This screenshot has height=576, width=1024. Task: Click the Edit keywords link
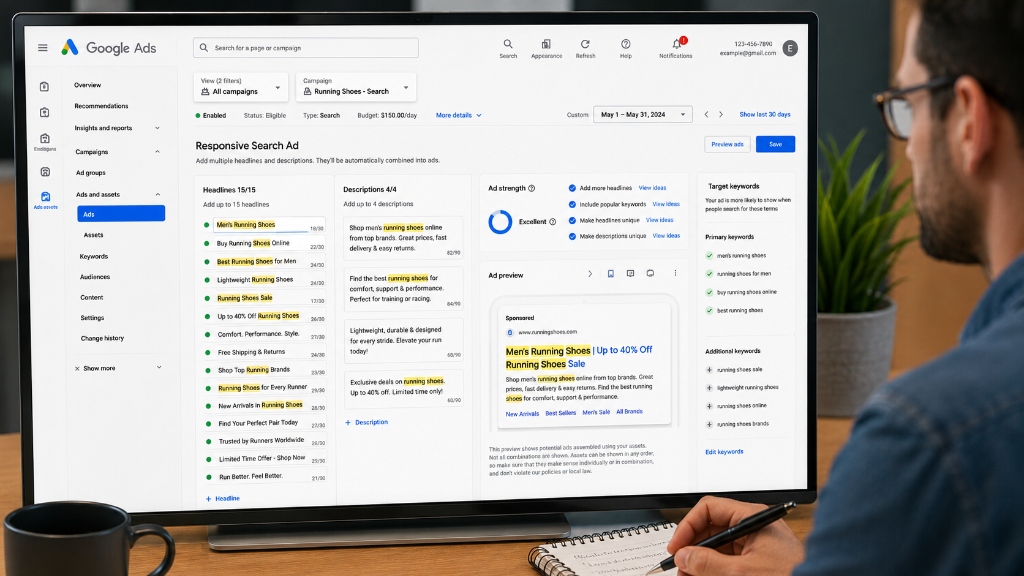tap(724, 452)
